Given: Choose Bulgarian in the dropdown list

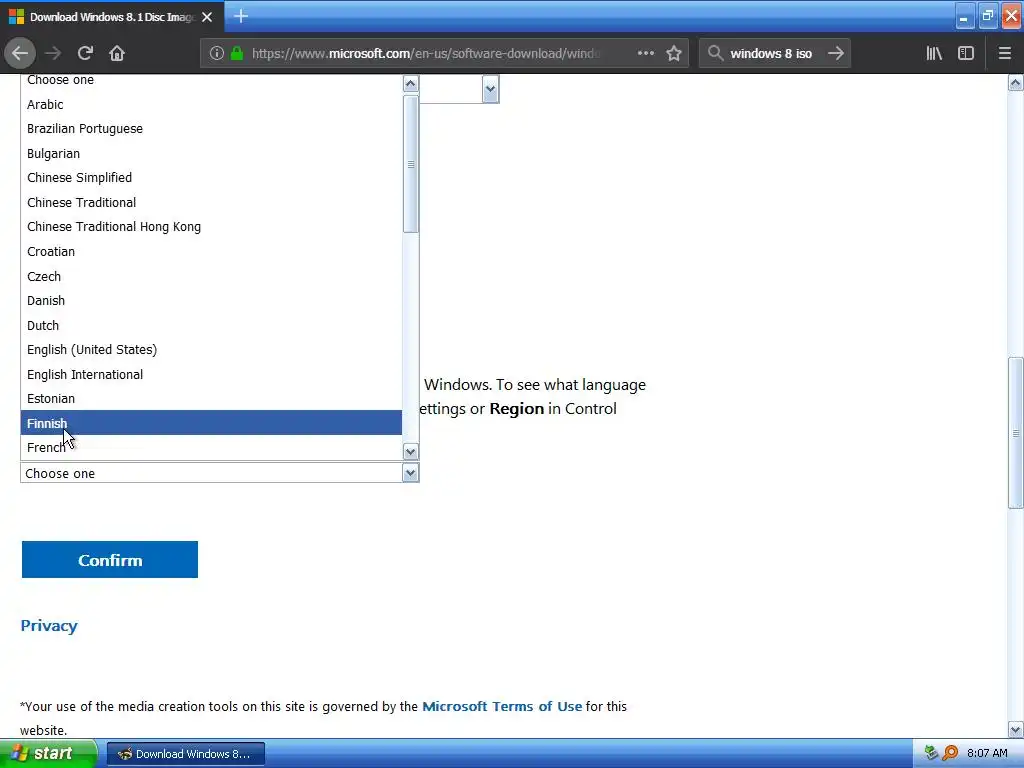Looking at the screenshot, I should pyautogui.click(x=211, y=153).
